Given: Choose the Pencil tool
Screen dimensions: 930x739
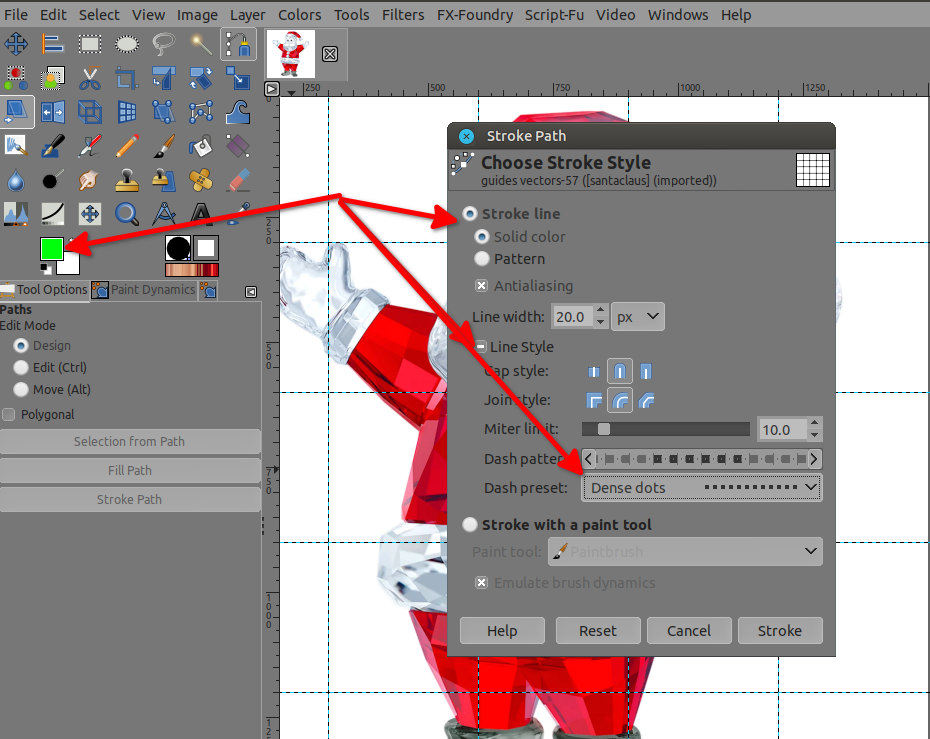Looking at the screenshot, I should (x=127, y=146).
